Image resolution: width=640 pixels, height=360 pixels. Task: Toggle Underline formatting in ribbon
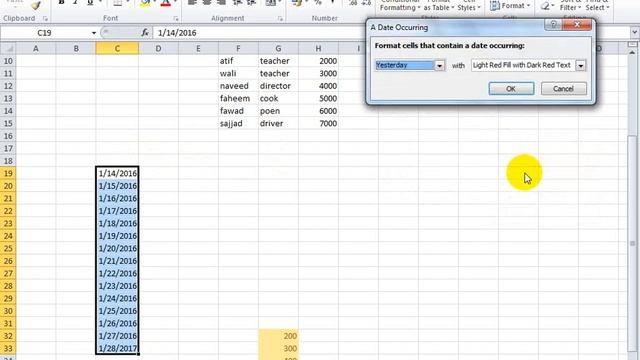[90, 3]
